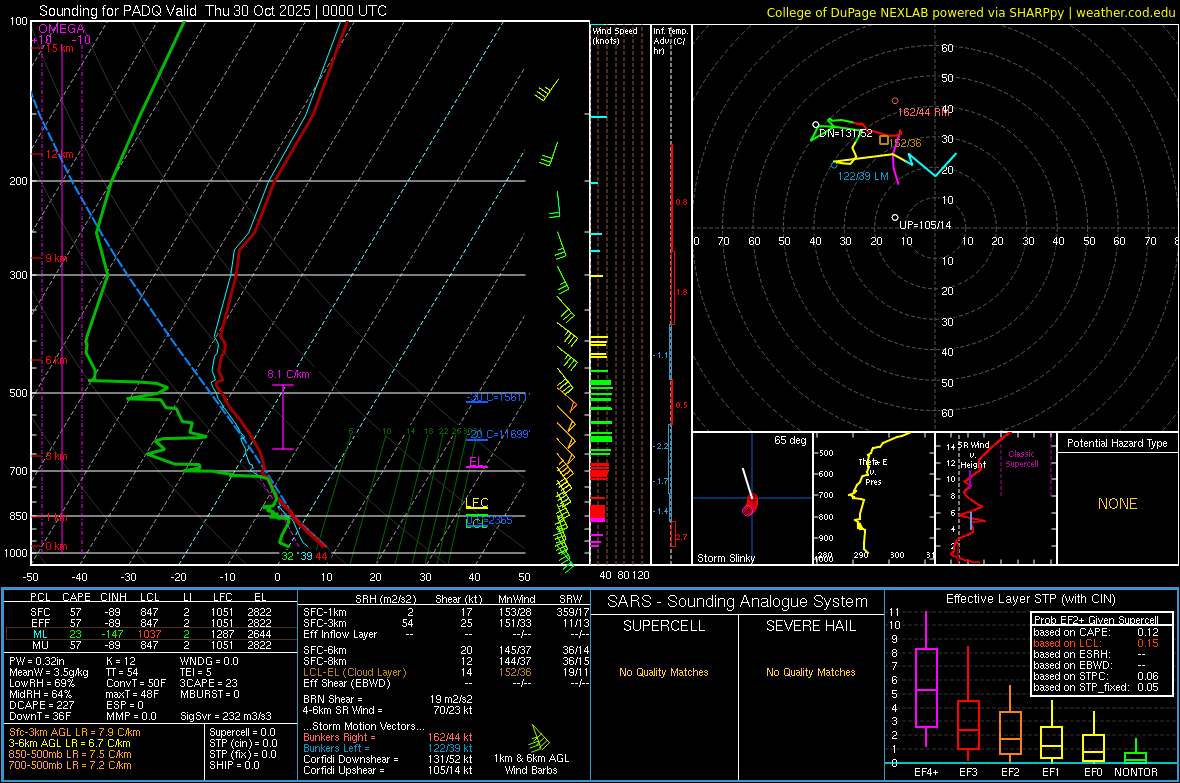Click the '-30 C=15811' height annotation
Screen dimensions: 1180x783
pos(497,397)
